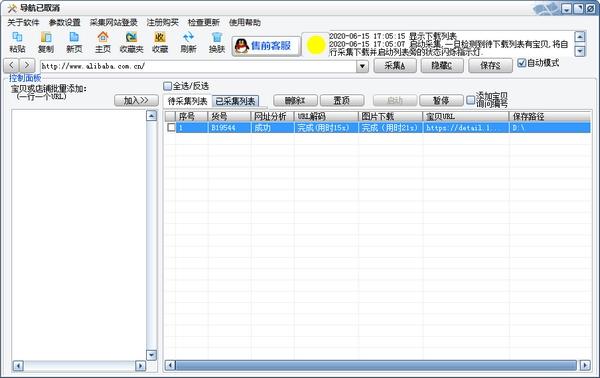Image resolution: width=600 pixels, height=378 pixels.
Task: Click the 保存S save button
Action: (491, 65)
